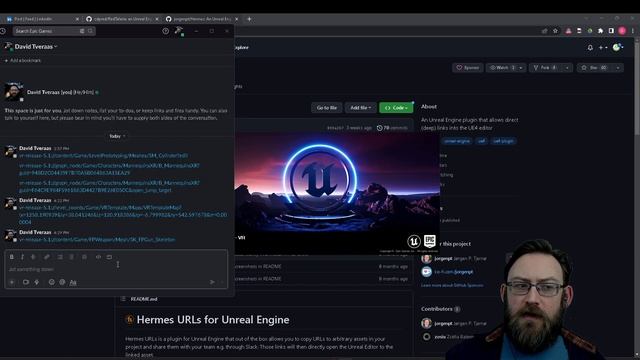The width and height of the screenshot is (640, 360).
Task: Toggle bold formatting in Slack composer
Action: 12,257
